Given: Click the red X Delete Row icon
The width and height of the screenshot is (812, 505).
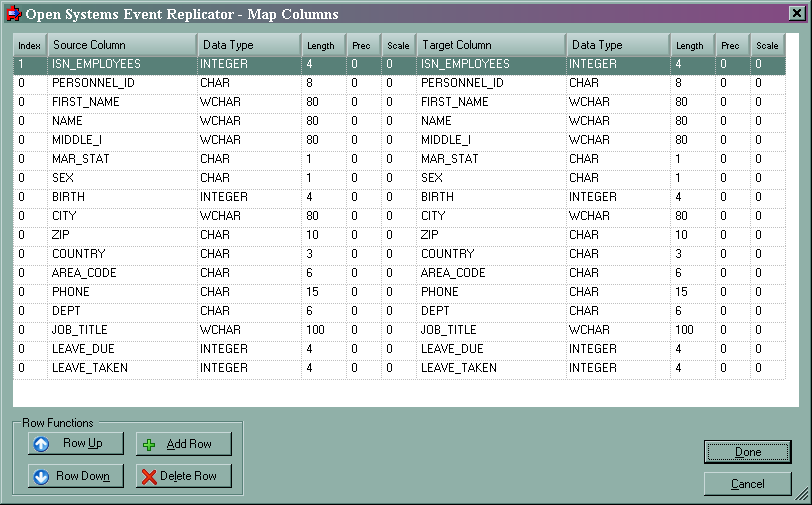Looking at the screenshot, I should coord(149,477).
